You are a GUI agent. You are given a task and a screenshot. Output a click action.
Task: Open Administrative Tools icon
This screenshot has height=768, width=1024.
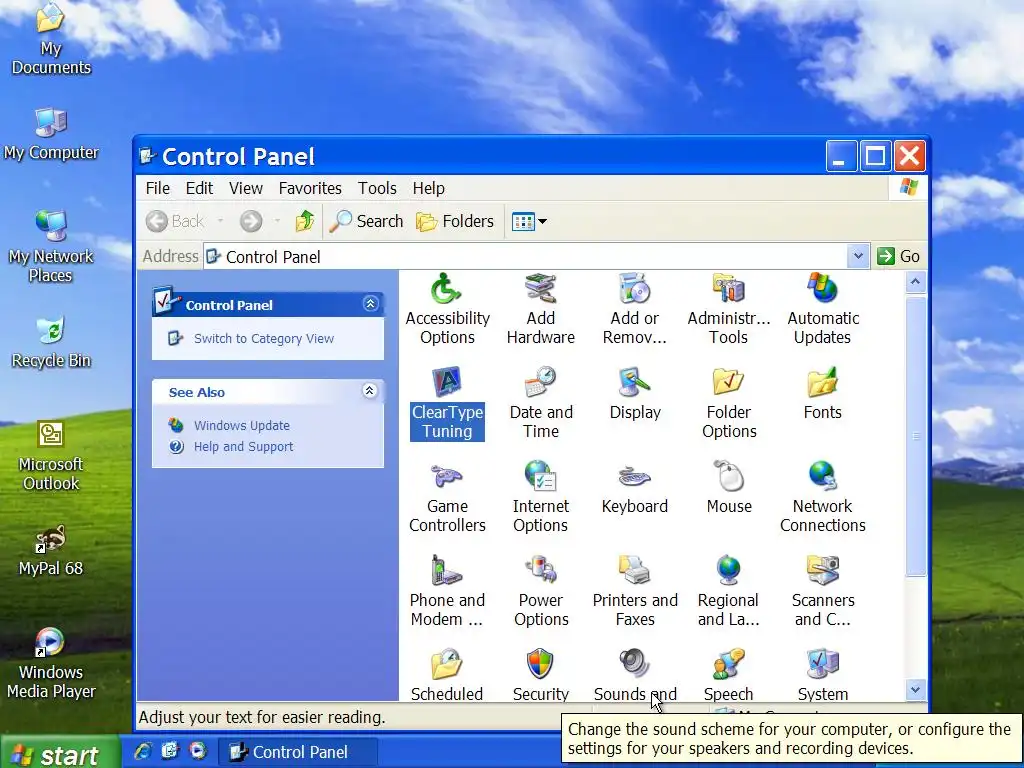coord(729,309)
